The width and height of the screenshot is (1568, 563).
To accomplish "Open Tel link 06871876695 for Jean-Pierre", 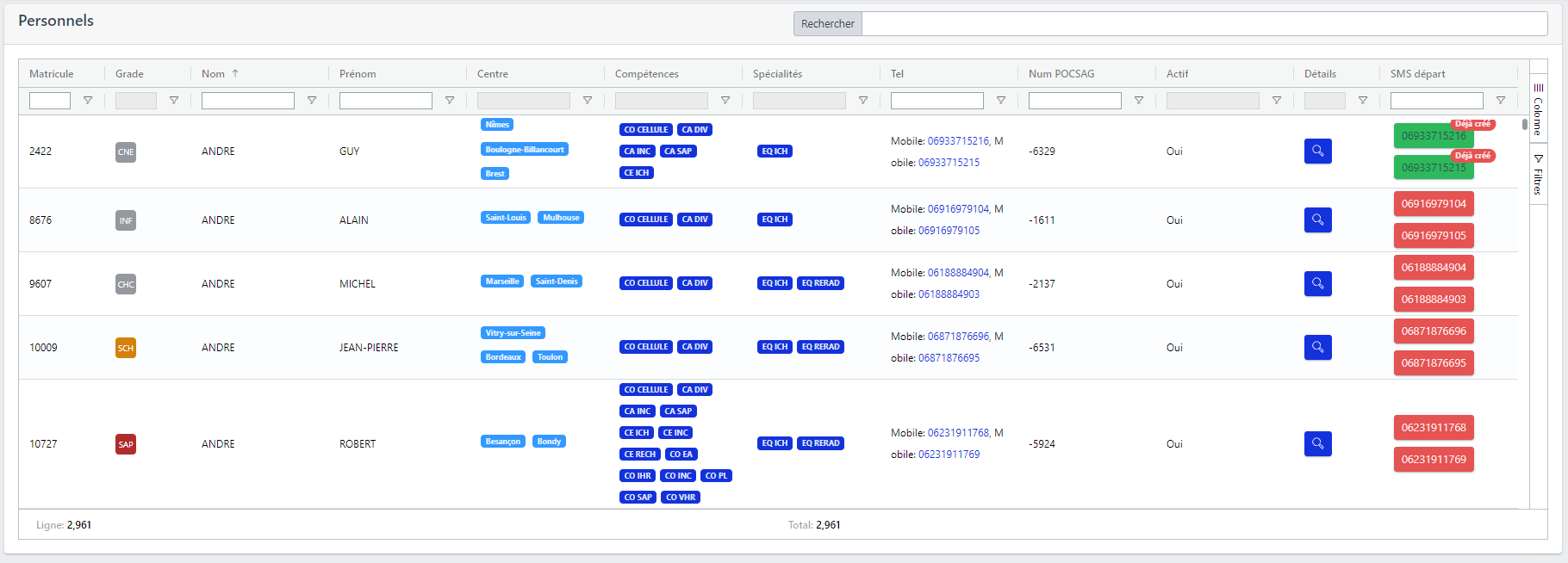I will [x=949, y=358].
